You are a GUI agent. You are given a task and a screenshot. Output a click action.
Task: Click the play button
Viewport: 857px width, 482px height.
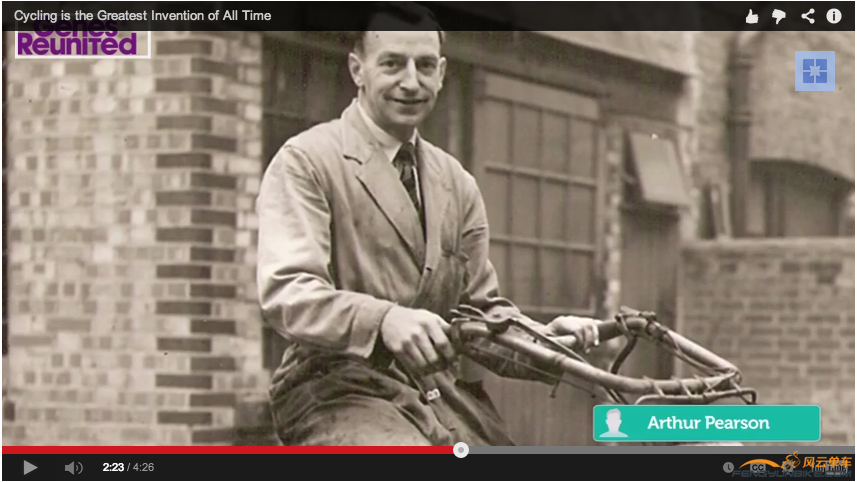coord(30,467)
